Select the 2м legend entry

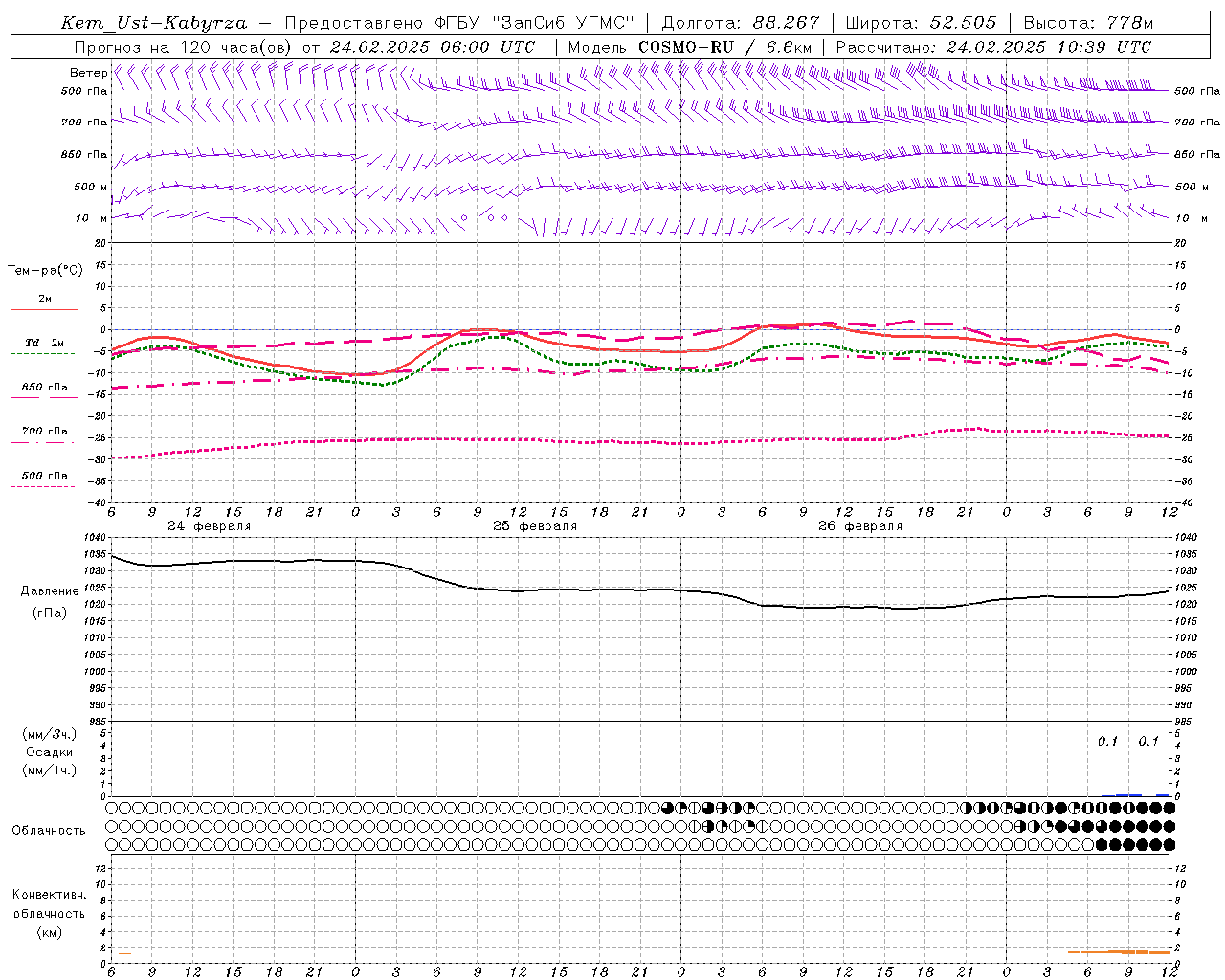tap(45, 300)
